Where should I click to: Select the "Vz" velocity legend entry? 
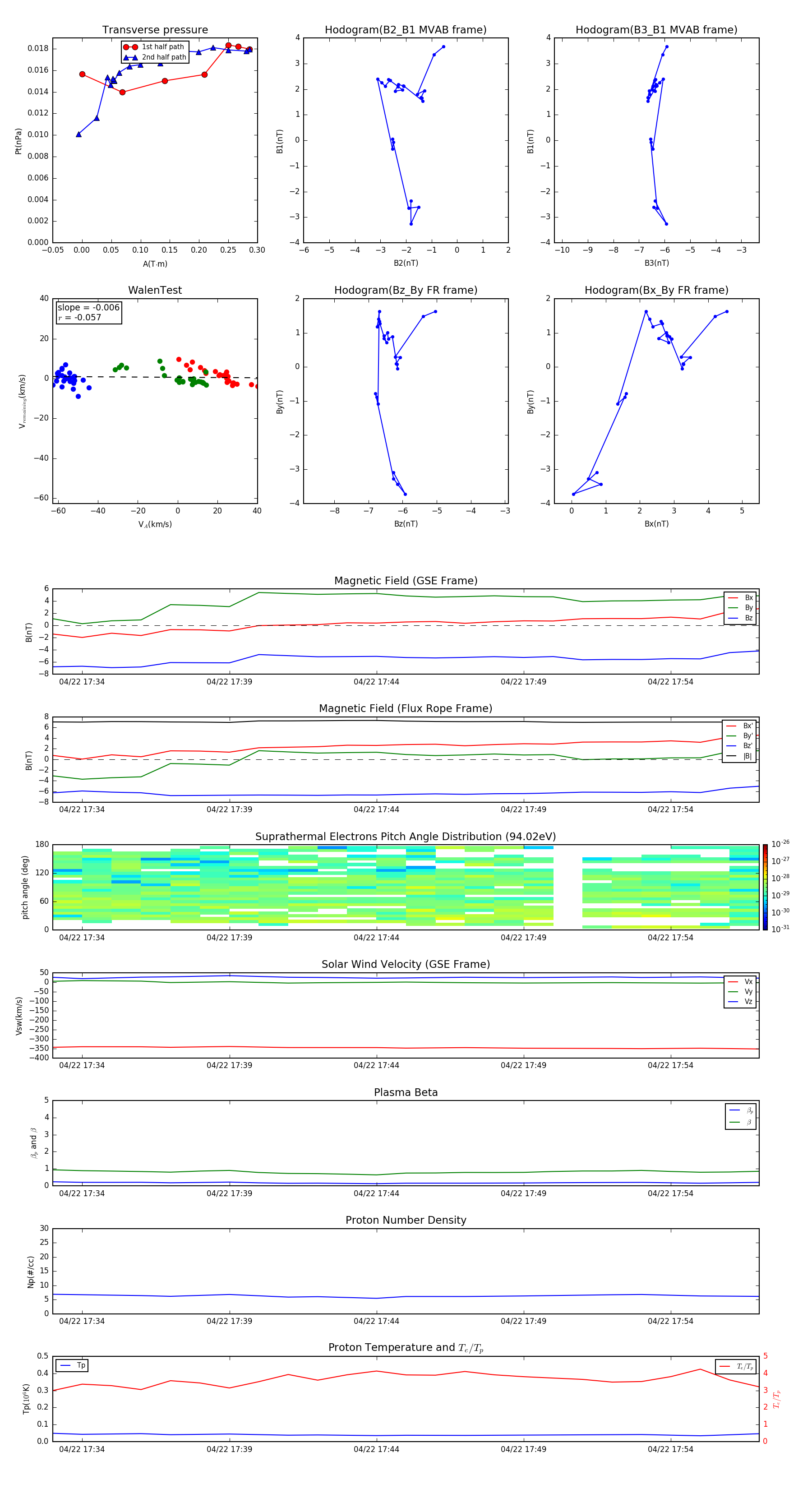[x=740, y=1002]
